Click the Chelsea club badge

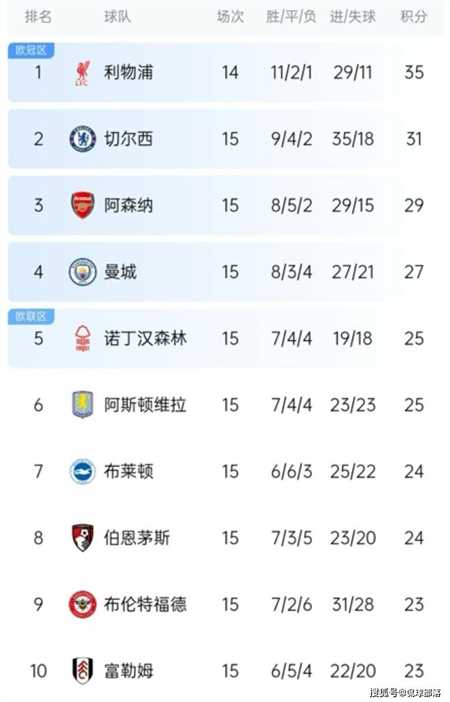click(82, 139)
